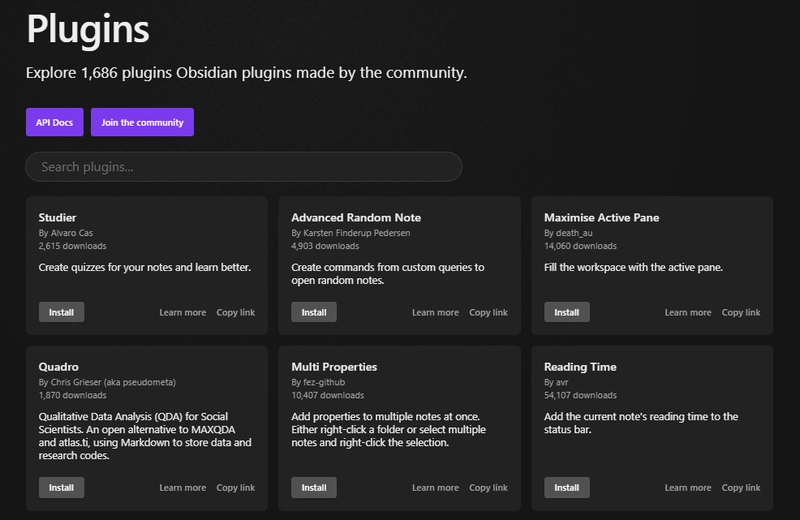
Task: Copy link for Quadro plugin
Action: 236,488
